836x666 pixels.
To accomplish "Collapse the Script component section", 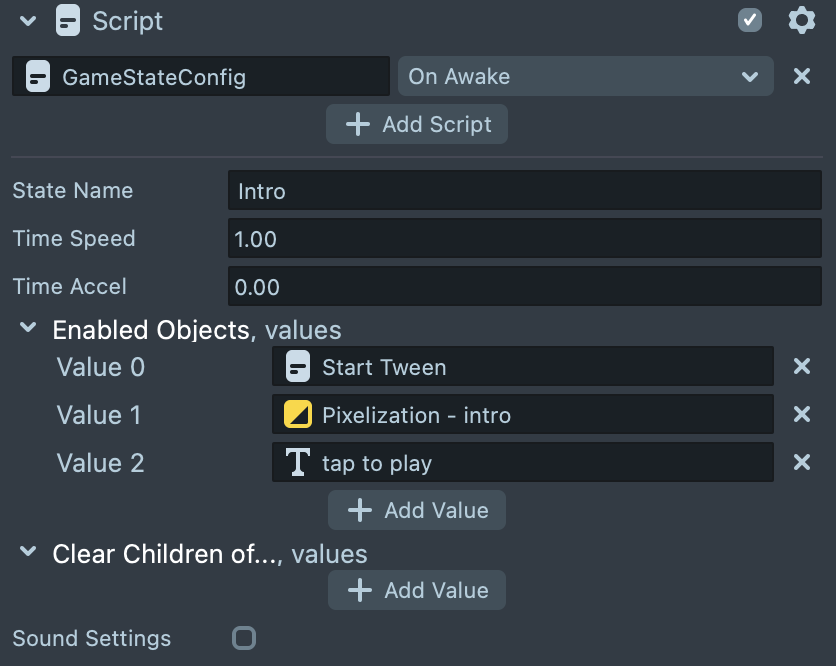I will click(x=28, y=21).
